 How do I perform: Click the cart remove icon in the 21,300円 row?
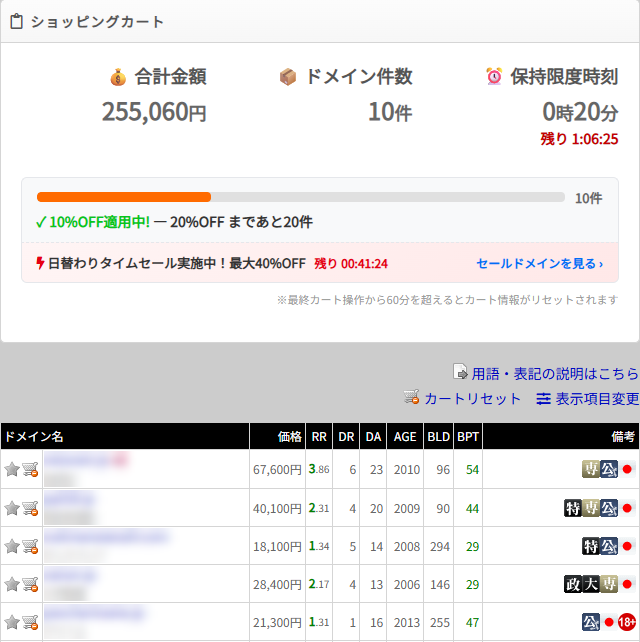coord(30,622)
